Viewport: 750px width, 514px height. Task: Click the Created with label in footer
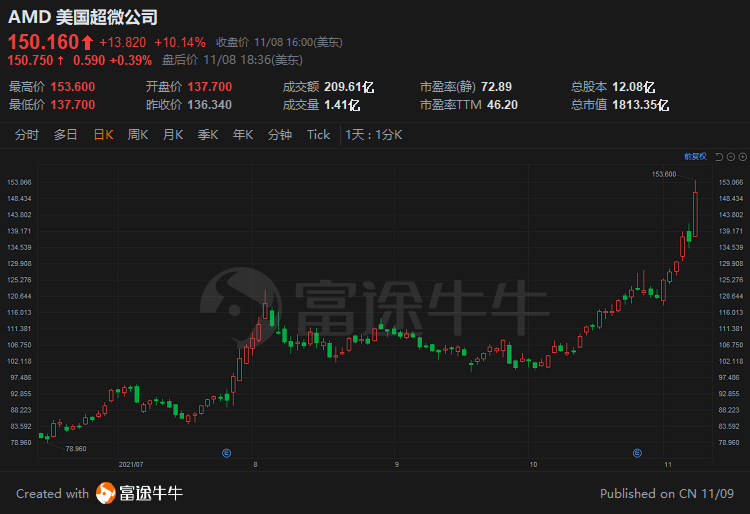pyautogui.click(x=53, y=493)
